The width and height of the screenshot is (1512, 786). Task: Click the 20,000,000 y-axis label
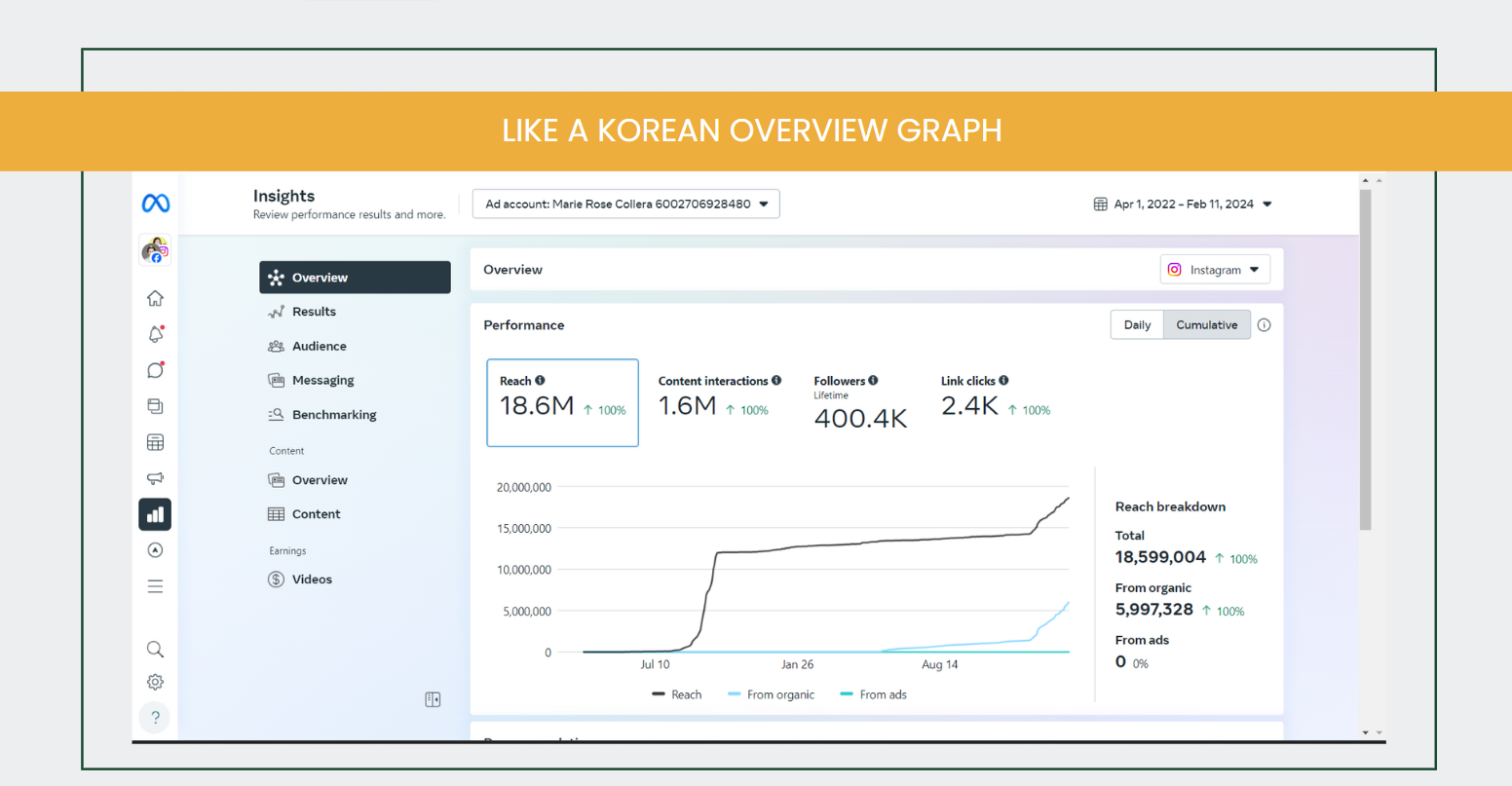click(524, 487)
